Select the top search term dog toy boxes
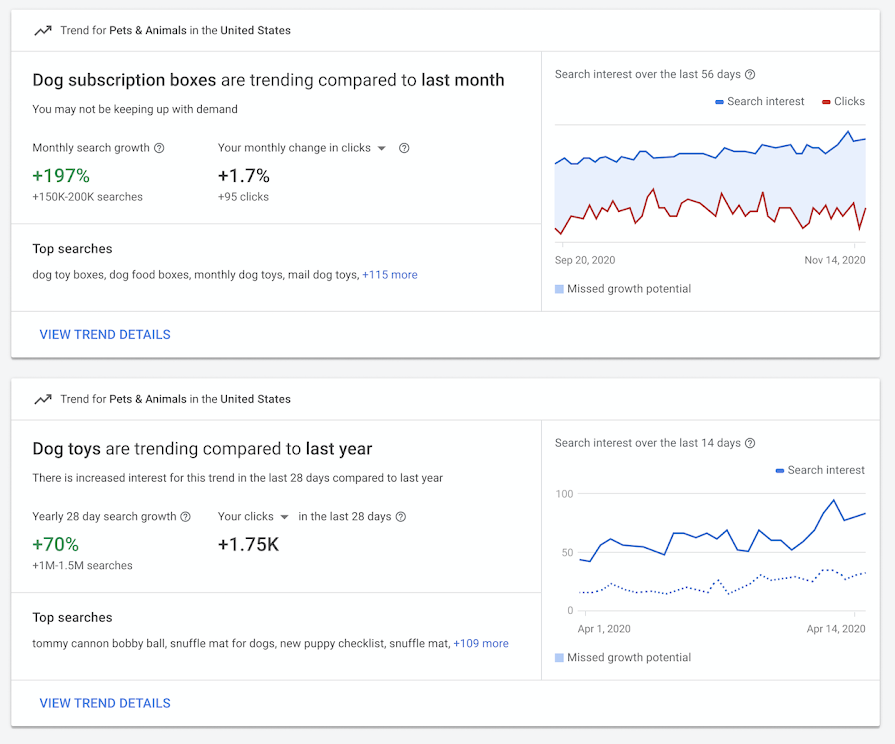Image resolution: width=895 pixels, height=744 pixels. coord(67,274)
